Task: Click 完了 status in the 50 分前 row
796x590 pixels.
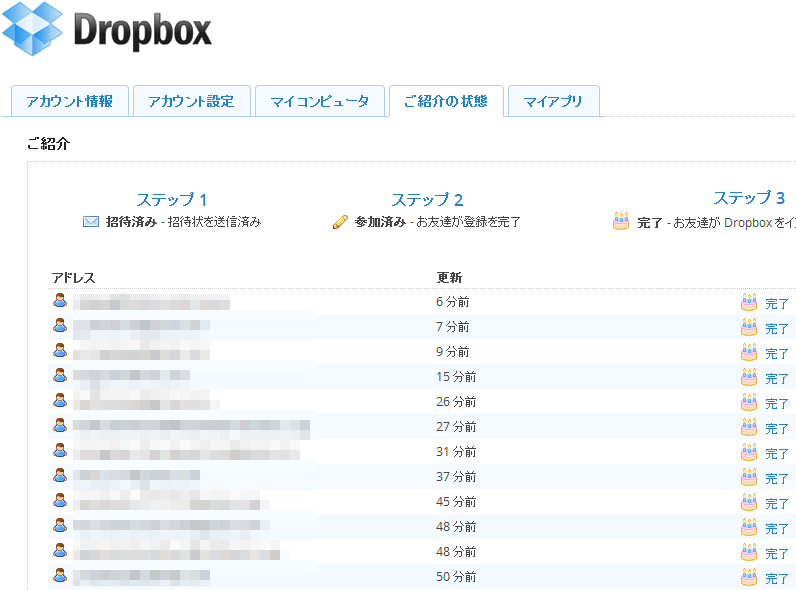Action: (777, 578)
